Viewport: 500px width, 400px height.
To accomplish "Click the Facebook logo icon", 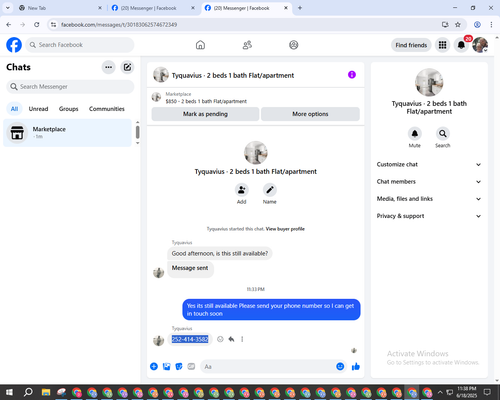I will pyautogui.click(x=14, y=45).
